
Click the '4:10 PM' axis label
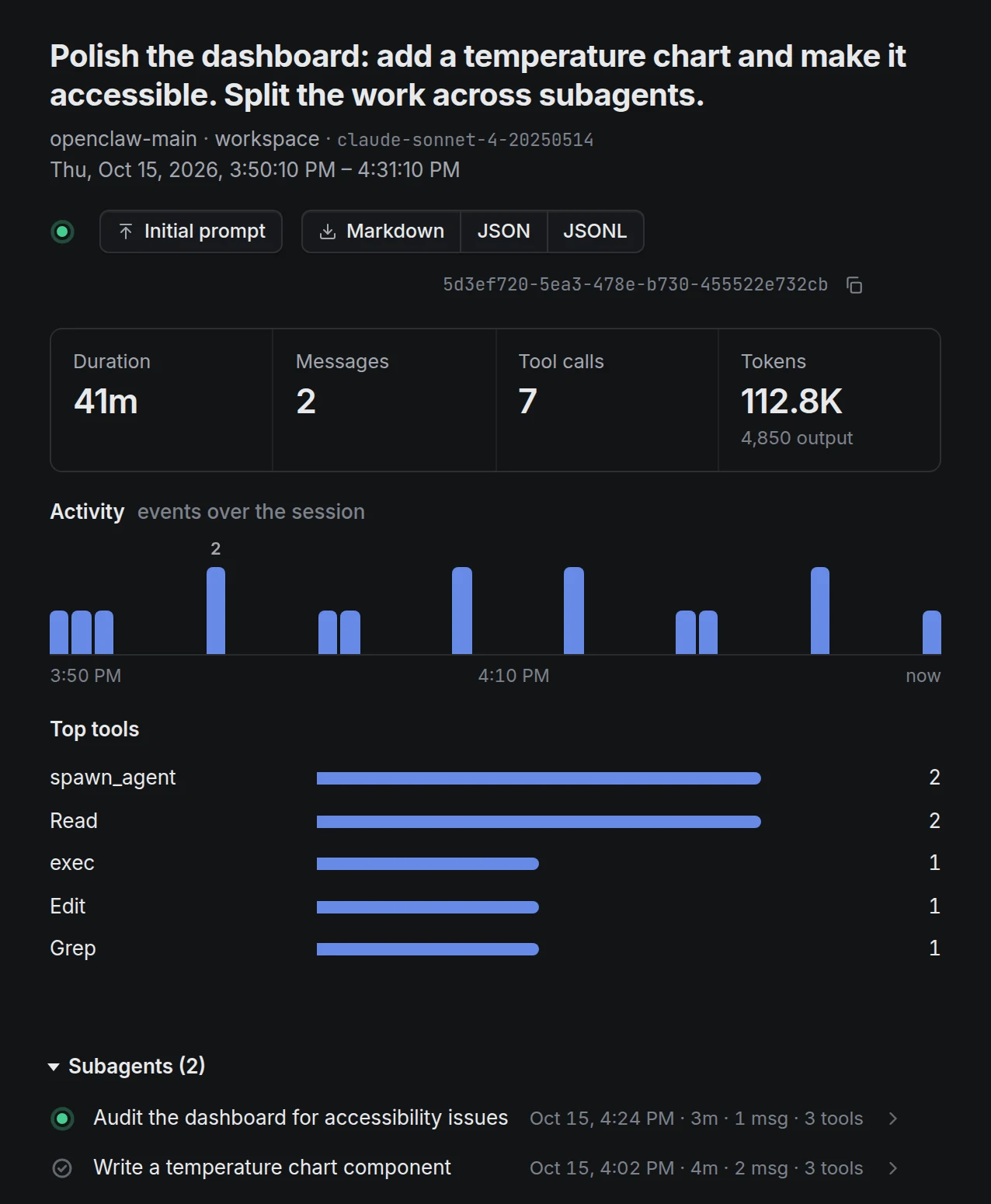[x=513, y=676]
